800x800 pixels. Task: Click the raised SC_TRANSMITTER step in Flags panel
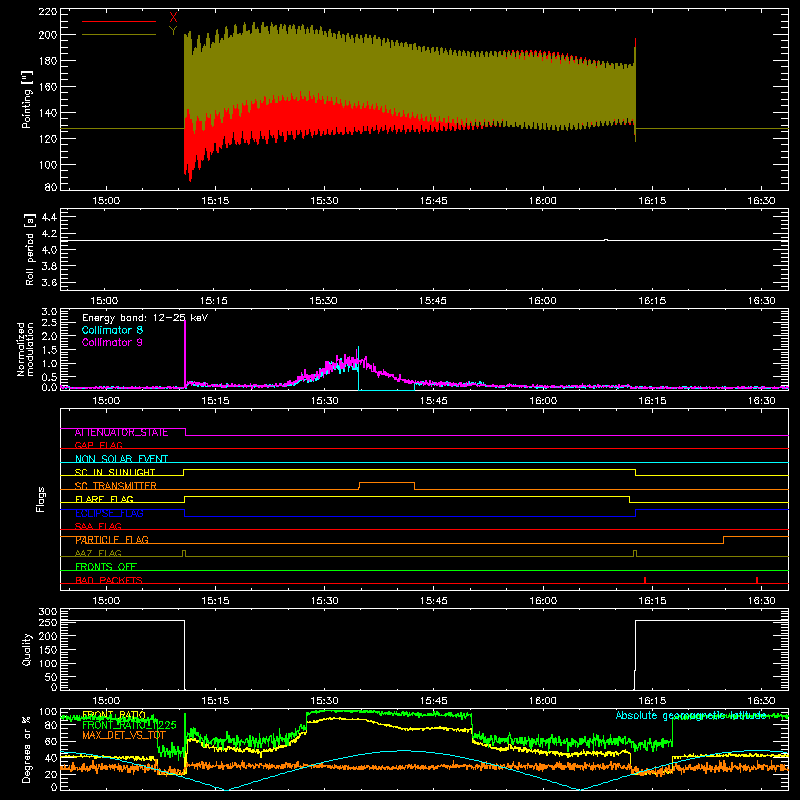(387, 483)
